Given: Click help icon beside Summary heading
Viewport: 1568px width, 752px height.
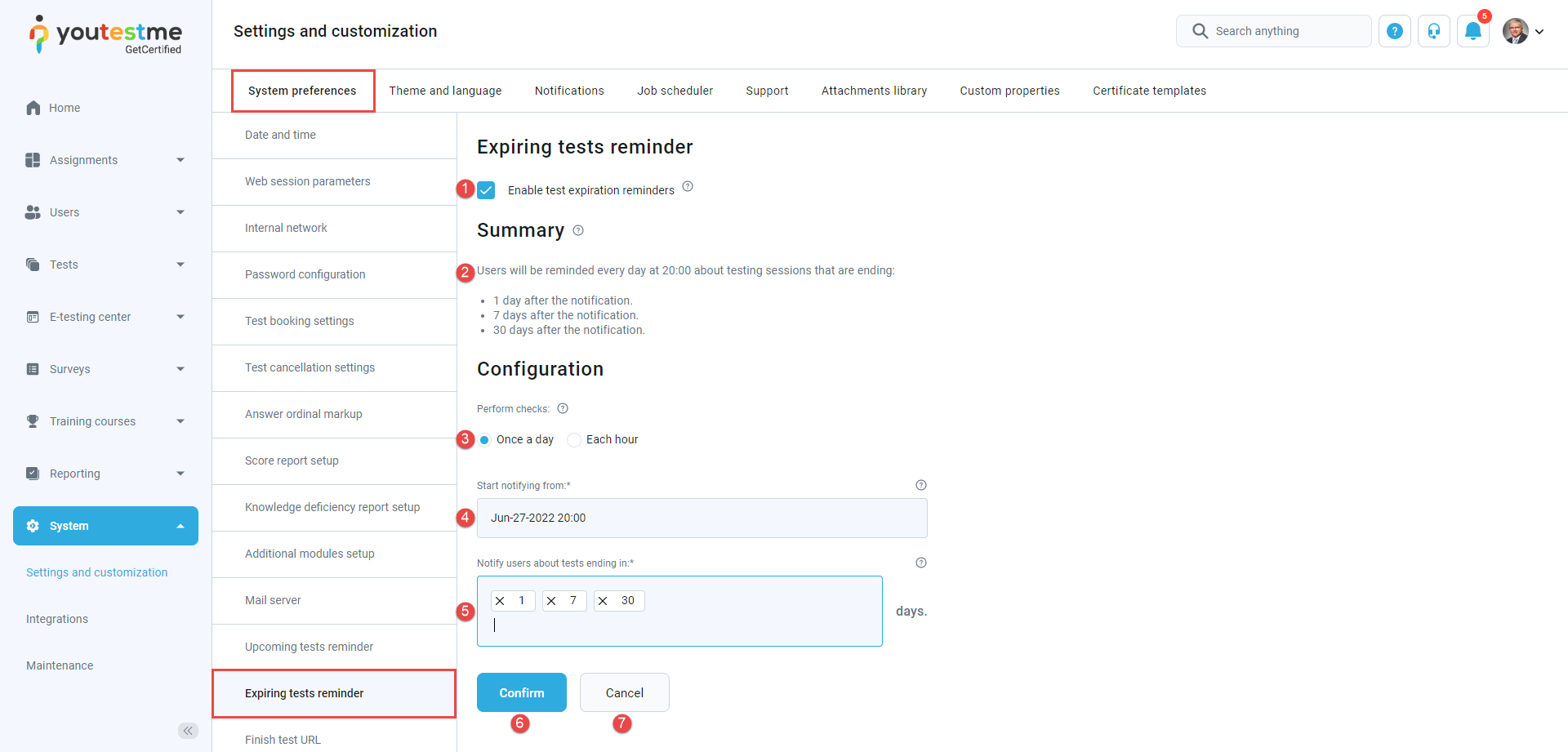Looking at the screenshot, I should tap(578, 231).
